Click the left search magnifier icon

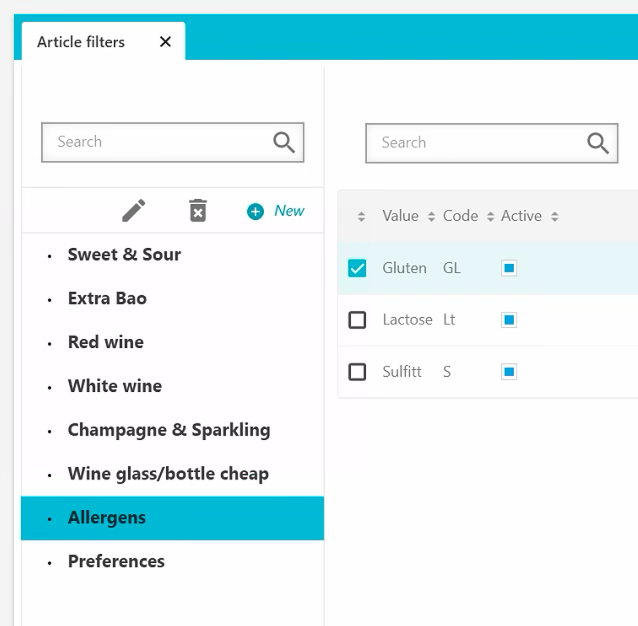tap(284, 142)
